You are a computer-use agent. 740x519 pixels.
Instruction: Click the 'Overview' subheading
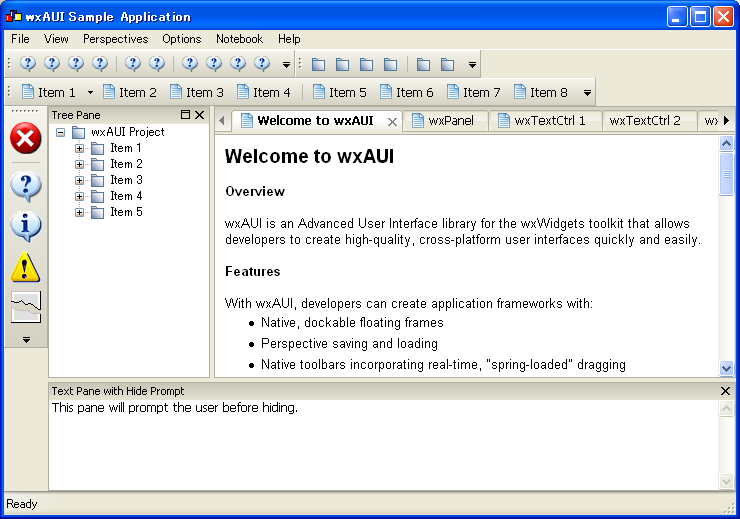click(x=255, y=192)
